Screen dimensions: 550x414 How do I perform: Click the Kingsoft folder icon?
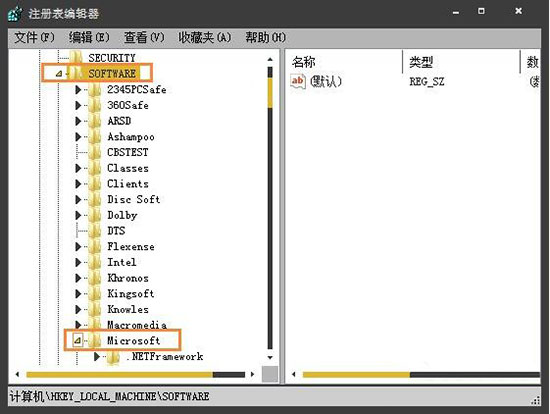[95, 293]
